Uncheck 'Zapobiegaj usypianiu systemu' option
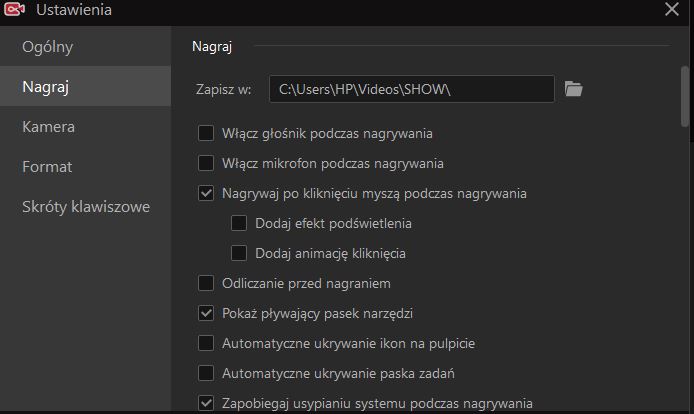 206,403
